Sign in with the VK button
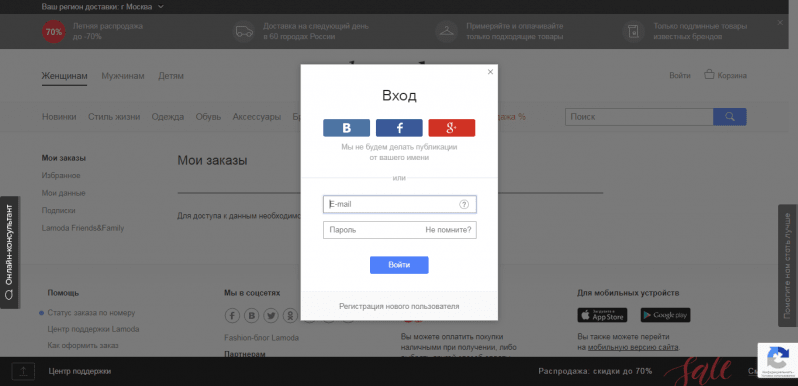This screenshot has height=386, width=798. [346, 128]
